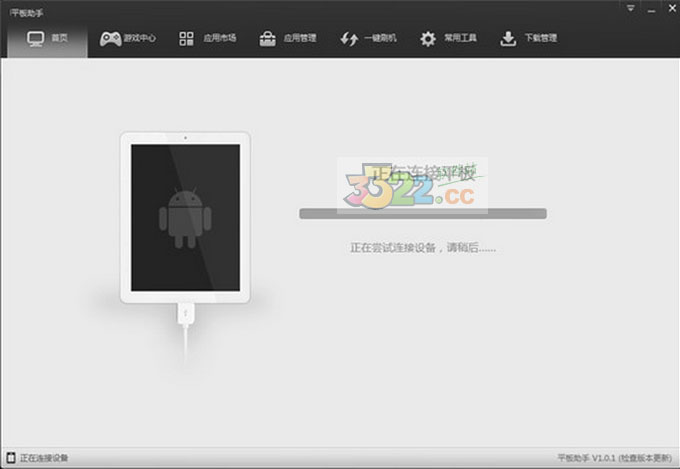This screenshot has height=469, width=680.
Task: Minimize the 平板助手 window
Action: click(x=651, y=10)
